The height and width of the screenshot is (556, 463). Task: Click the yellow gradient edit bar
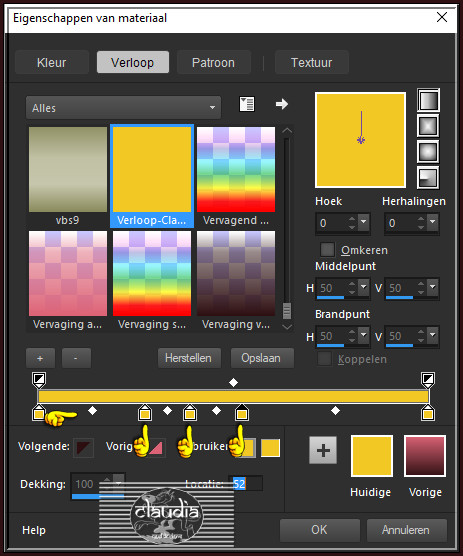(x=233, y=396)
